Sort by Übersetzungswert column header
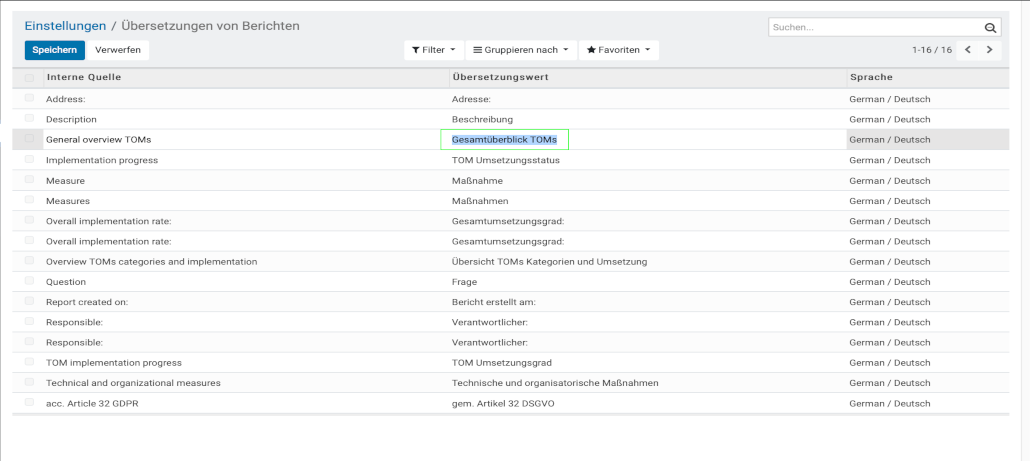Viewport: 1030px width, 461px height. (500, 77)
